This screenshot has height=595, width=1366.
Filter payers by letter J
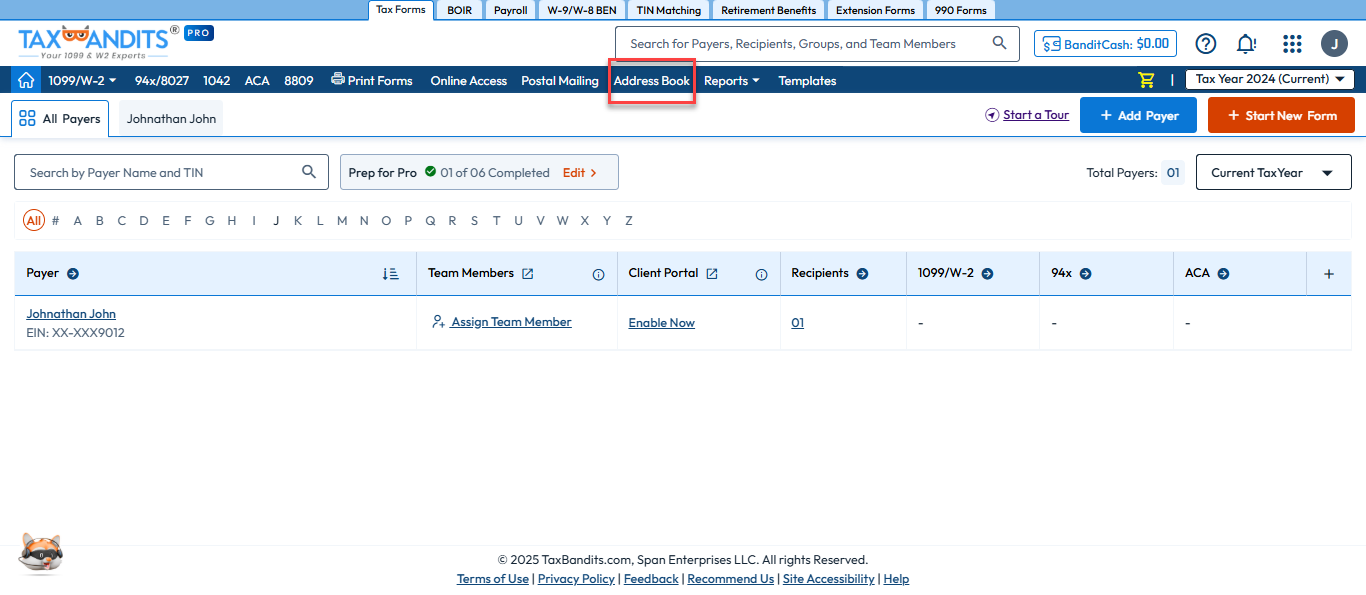pyautogui.click(x=276, y=221)
